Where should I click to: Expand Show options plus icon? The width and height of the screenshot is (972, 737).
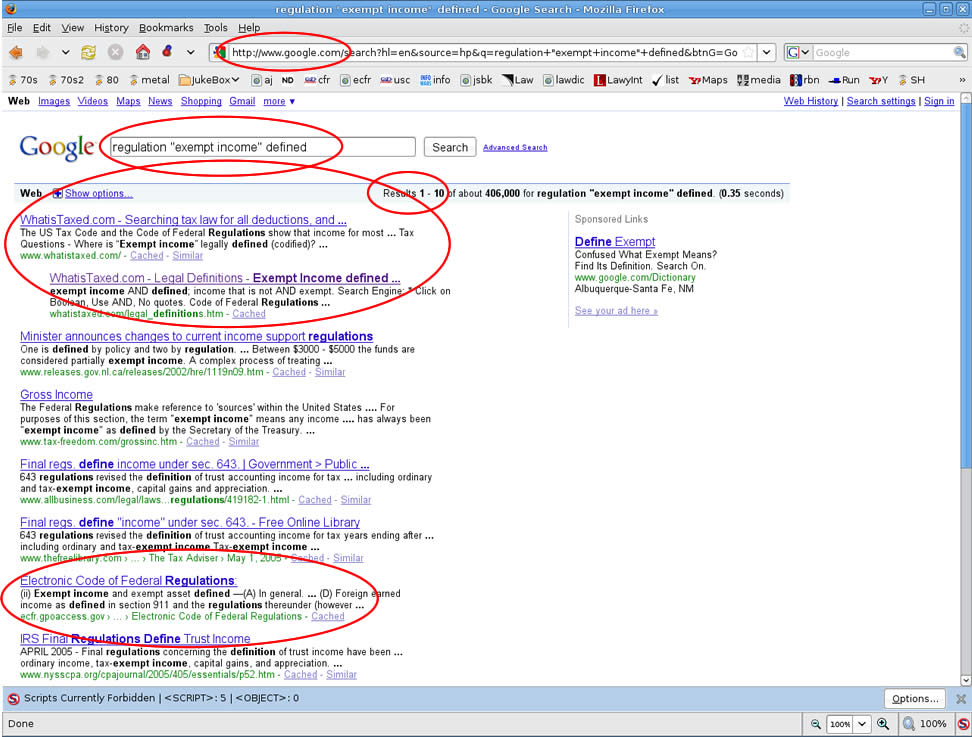(57, 193)
